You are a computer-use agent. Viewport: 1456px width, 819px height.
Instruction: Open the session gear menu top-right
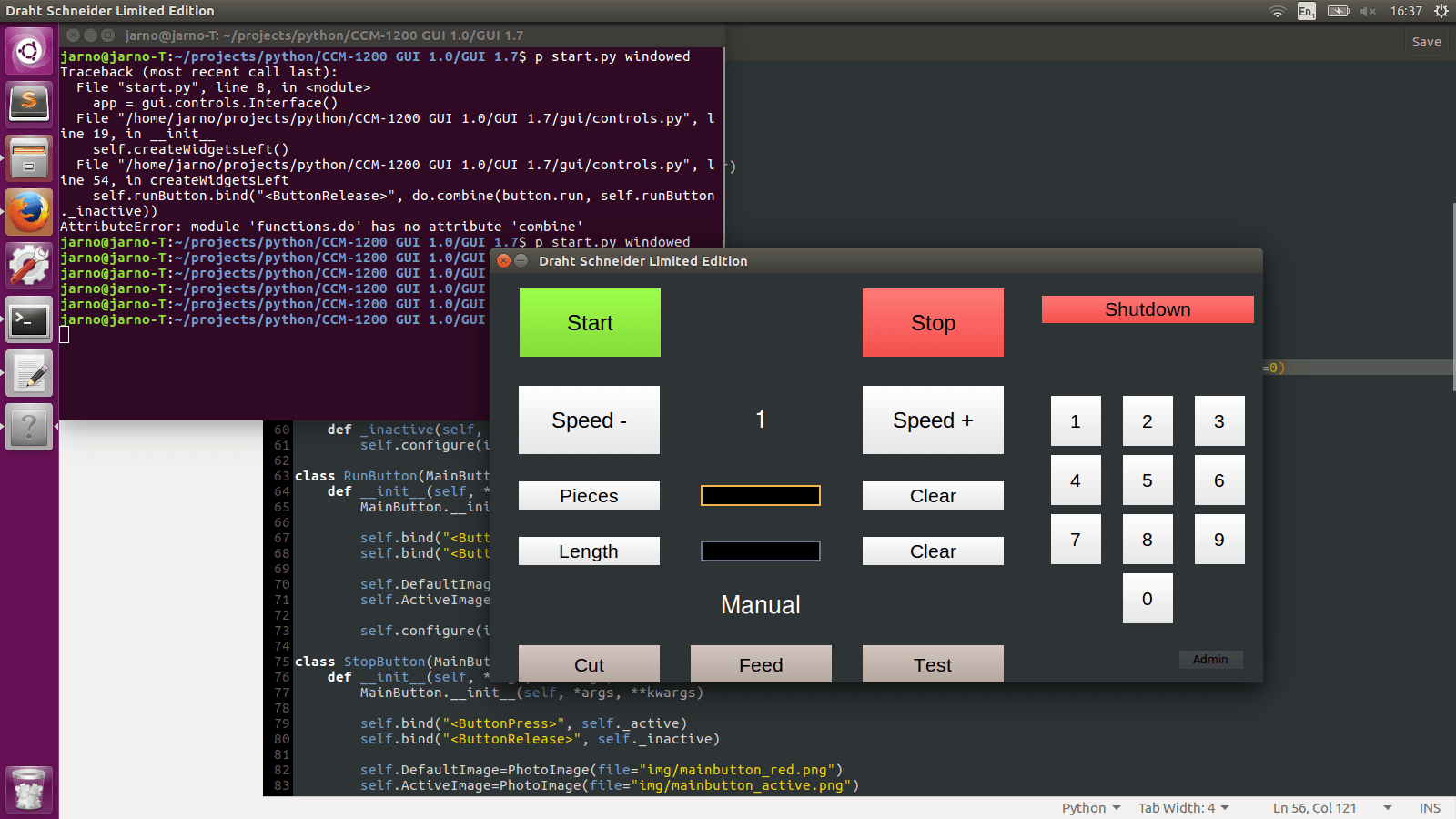point(1440,11)
